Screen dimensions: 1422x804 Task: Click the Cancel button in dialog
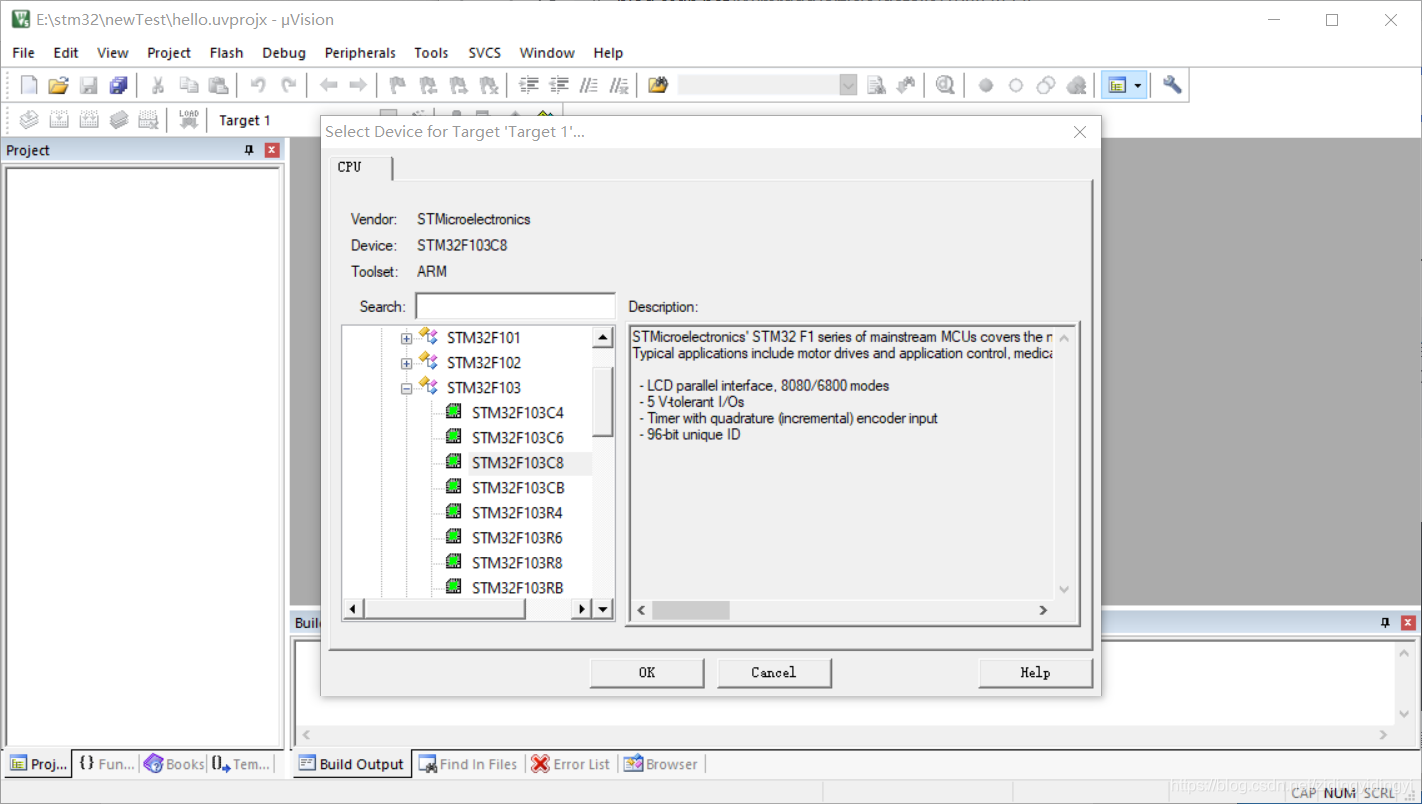coord(774,673)
